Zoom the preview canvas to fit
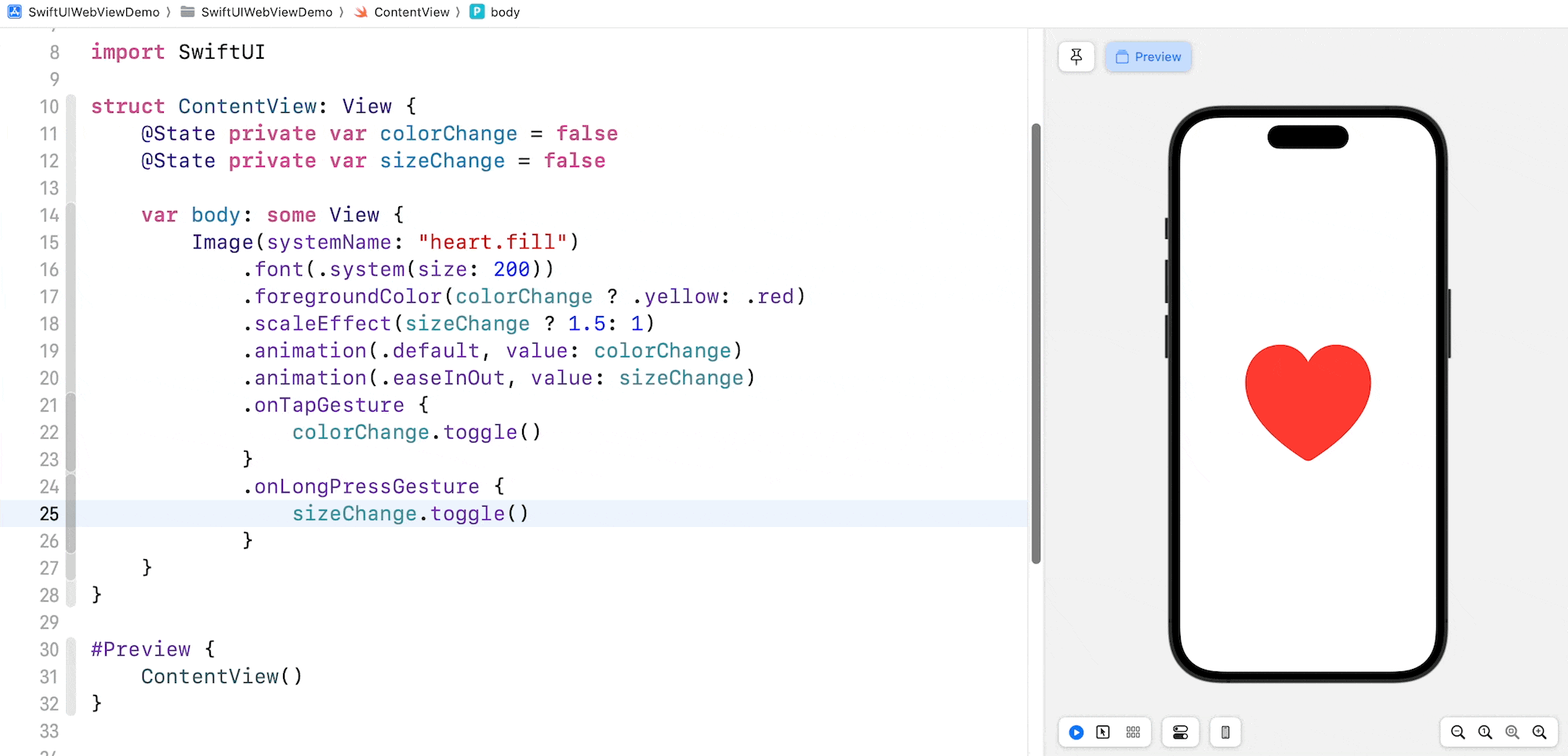 click(x=1512, y=732)
